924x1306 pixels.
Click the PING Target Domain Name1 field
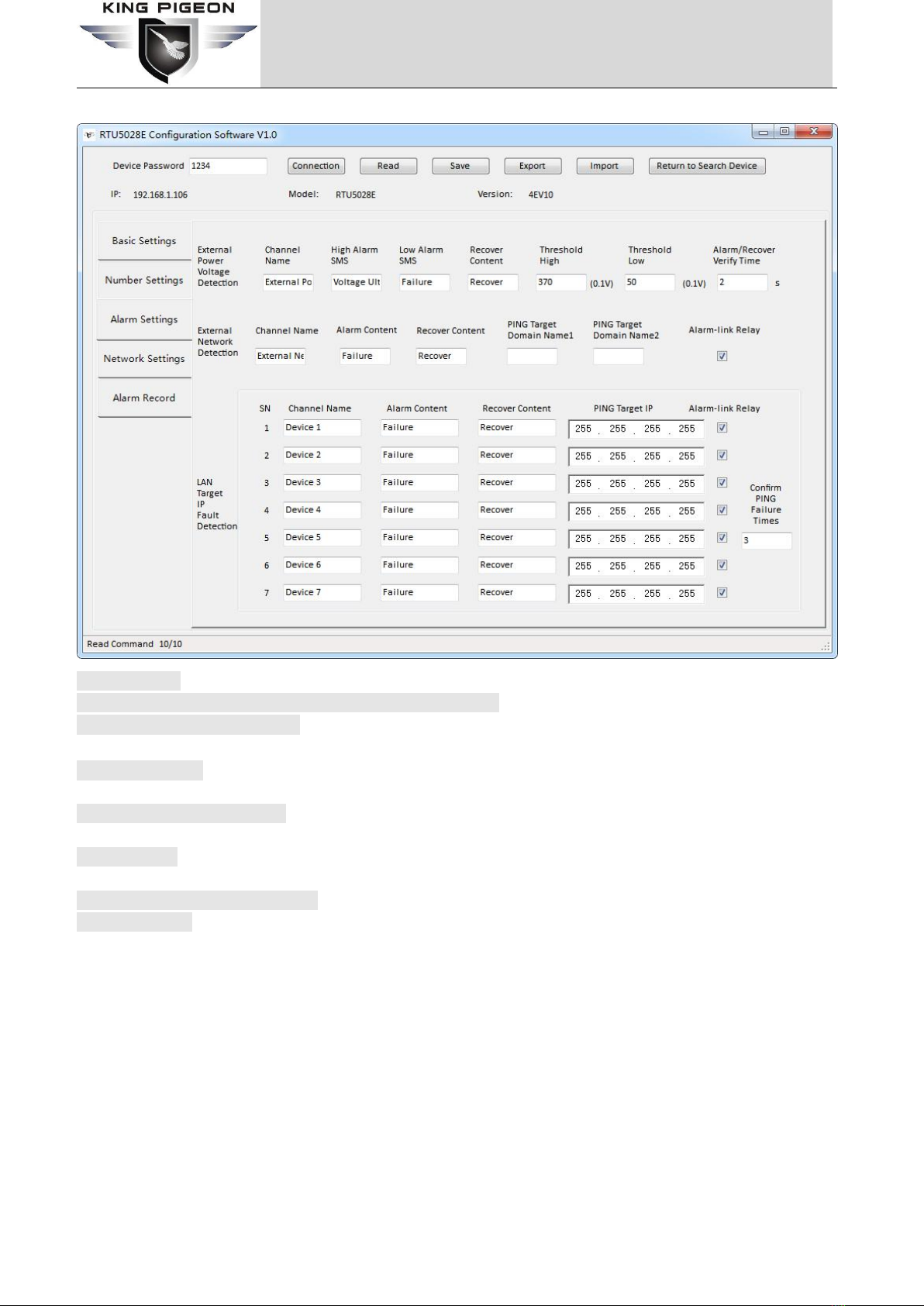click(x=532, y=357)
